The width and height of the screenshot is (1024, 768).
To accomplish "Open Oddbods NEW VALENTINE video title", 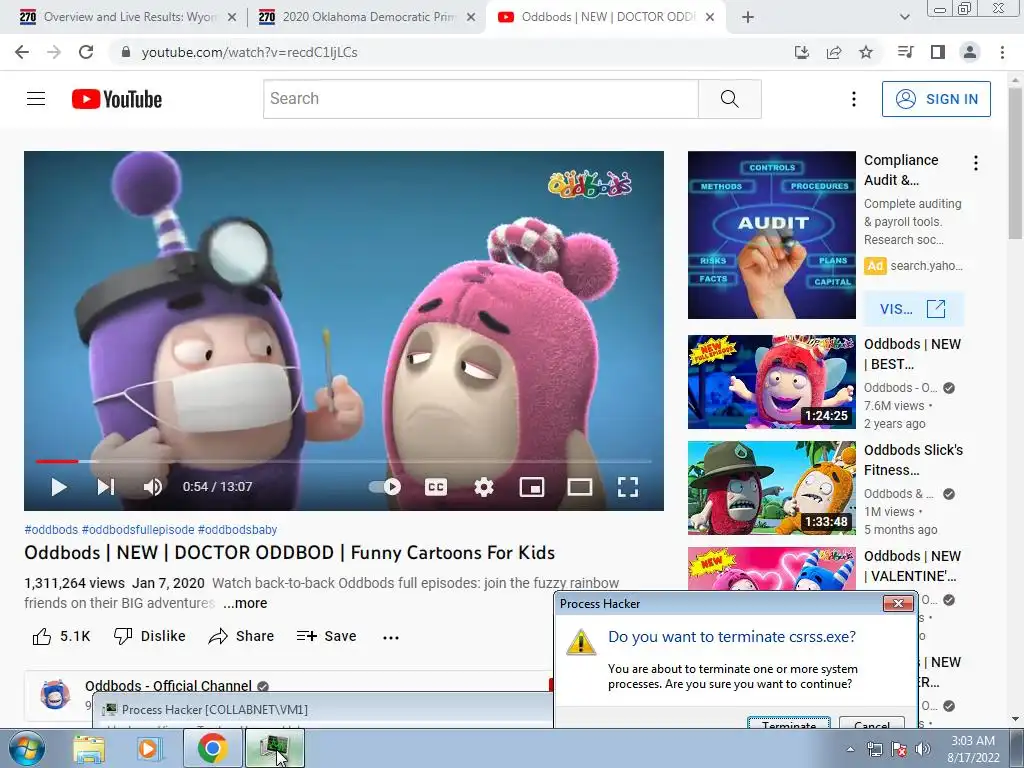I will [x=912, y=566].
